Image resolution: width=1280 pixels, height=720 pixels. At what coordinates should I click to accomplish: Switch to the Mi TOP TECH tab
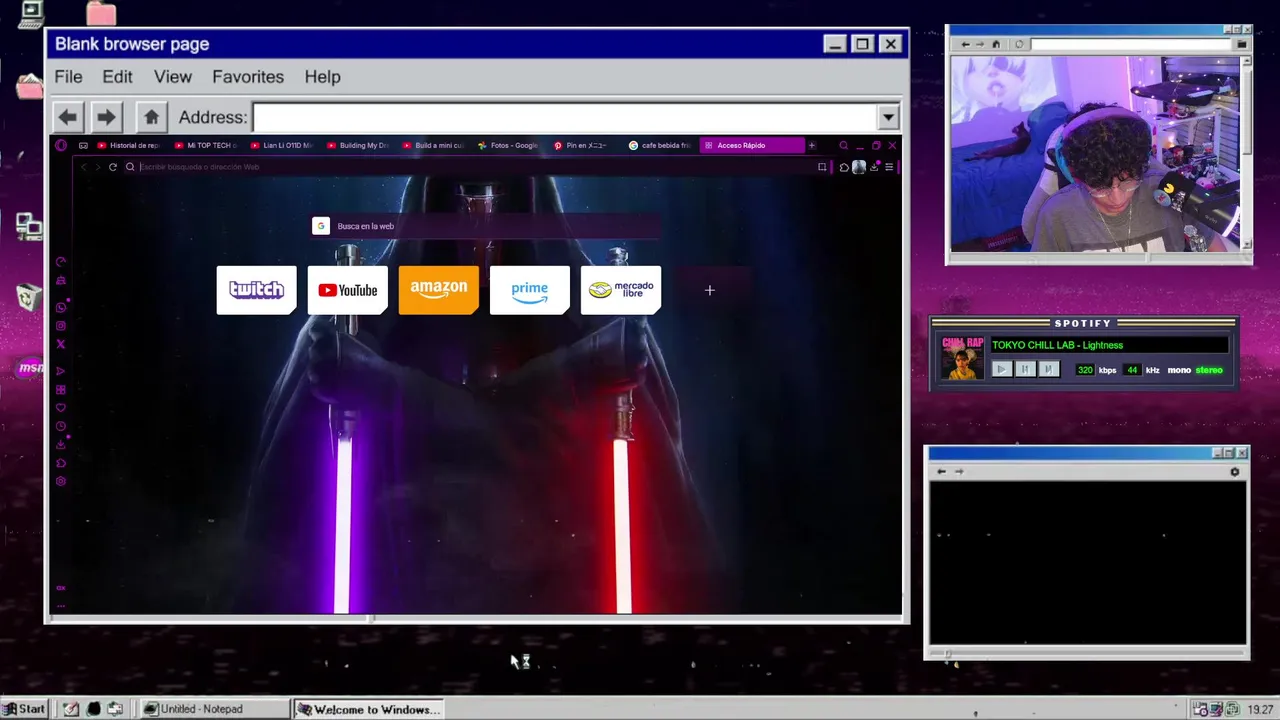pos(206,145)
